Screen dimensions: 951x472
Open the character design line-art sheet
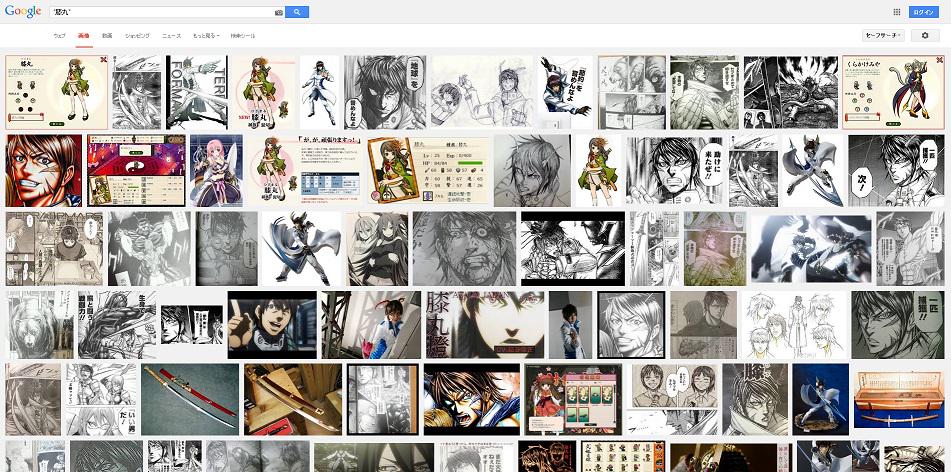tap(794, 325)
